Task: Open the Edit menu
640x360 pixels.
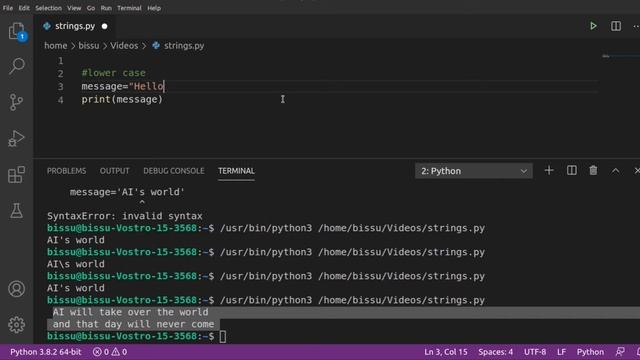Action: [x=24, y=8]
